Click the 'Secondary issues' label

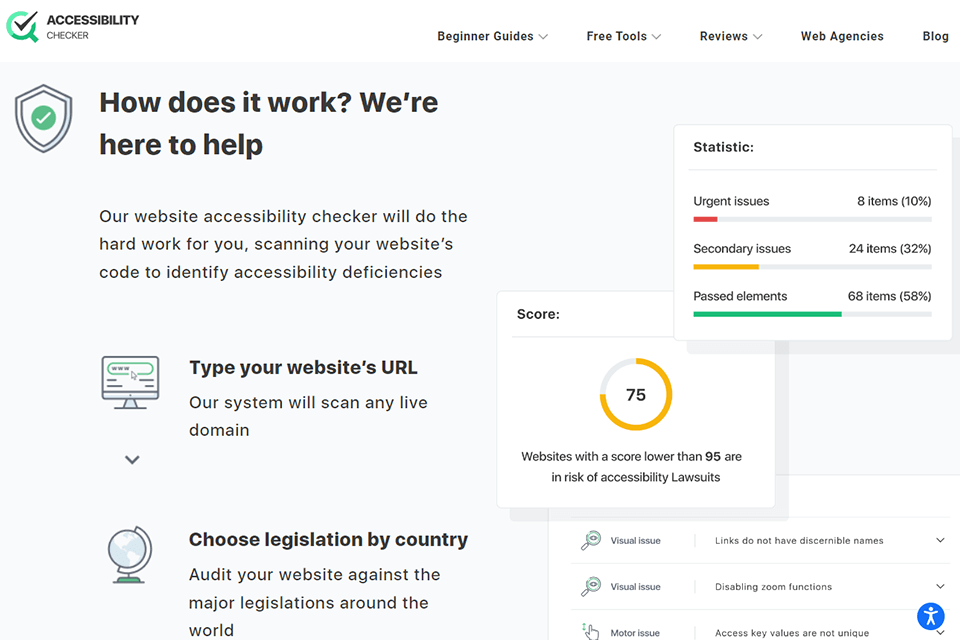click(742, 249)
